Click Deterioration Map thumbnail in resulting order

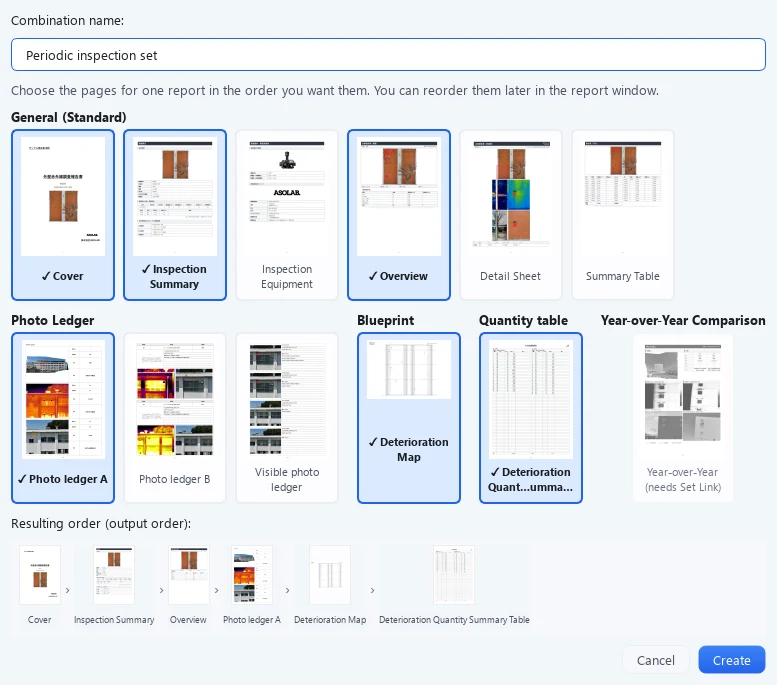click(330, 575)
